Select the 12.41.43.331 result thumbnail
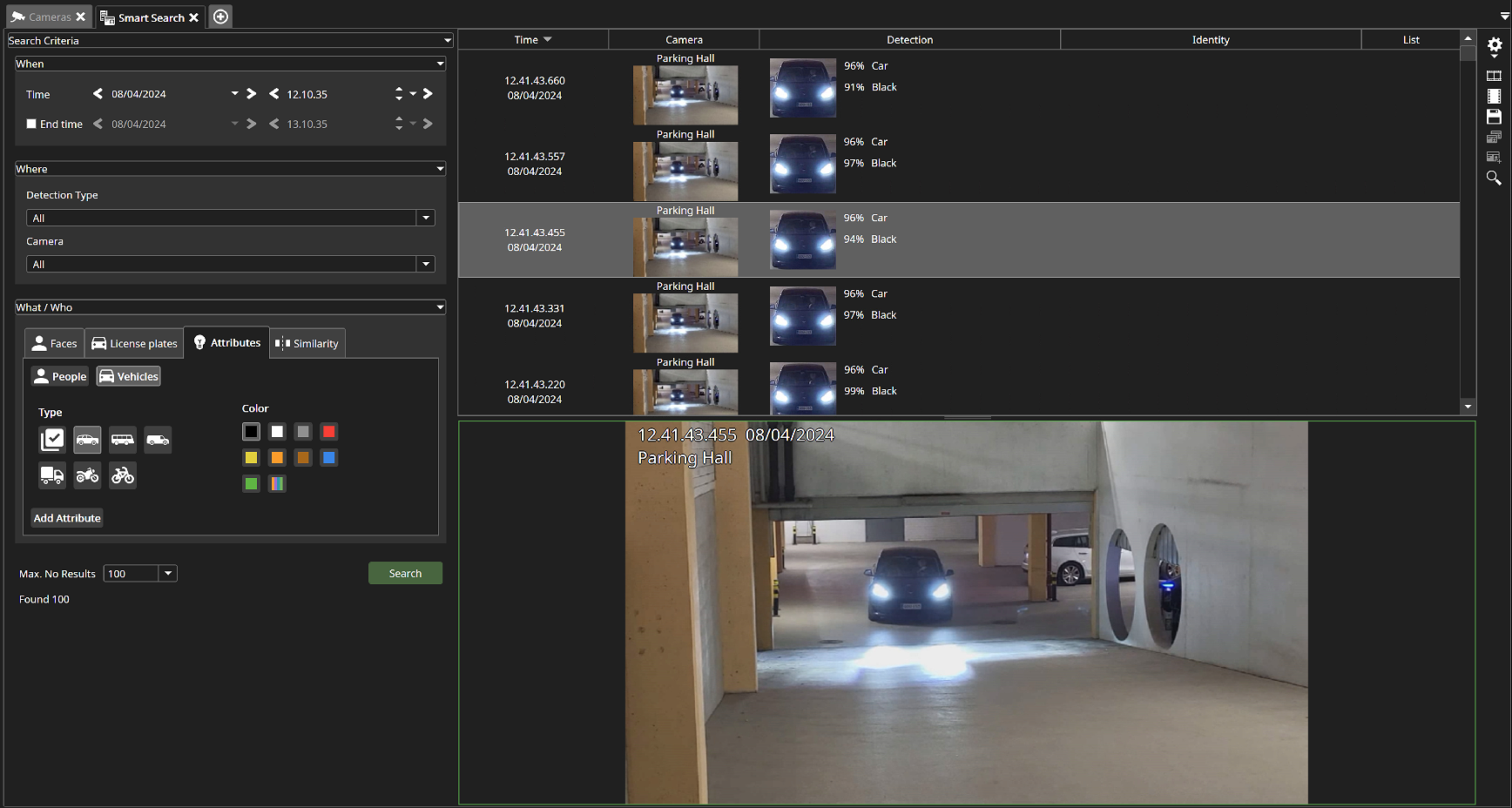 point(685,322)
